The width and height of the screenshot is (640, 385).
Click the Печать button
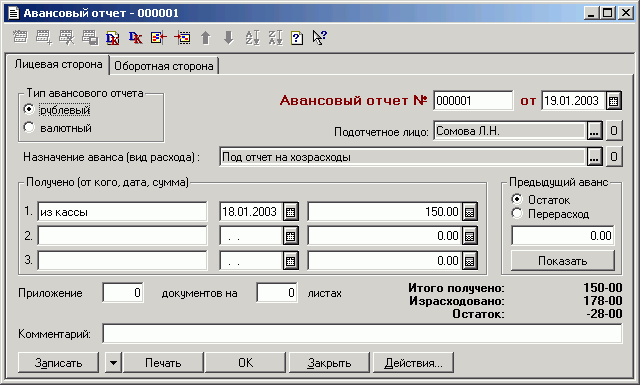163,363
